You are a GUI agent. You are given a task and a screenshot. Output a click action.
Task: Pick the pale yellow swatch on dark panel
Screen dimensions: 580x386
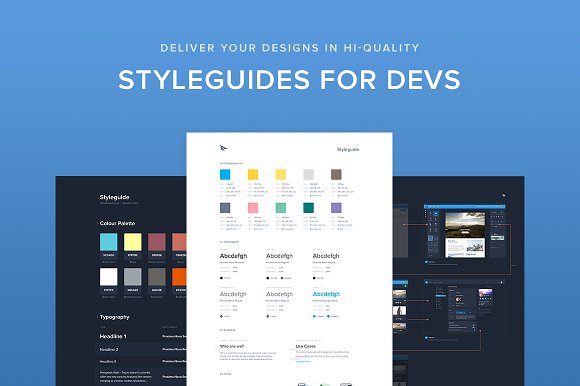point(133,242)
